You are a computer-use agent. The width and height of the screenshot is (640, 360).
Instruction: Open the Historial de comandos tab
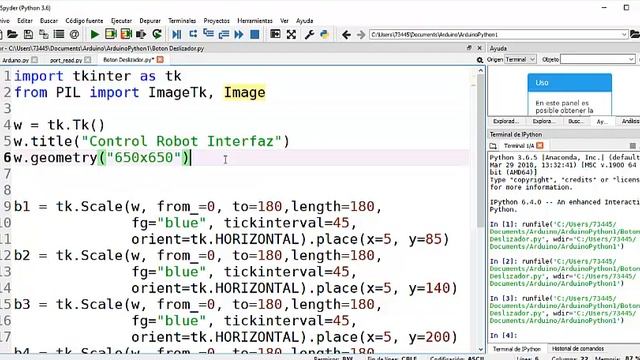578,349
